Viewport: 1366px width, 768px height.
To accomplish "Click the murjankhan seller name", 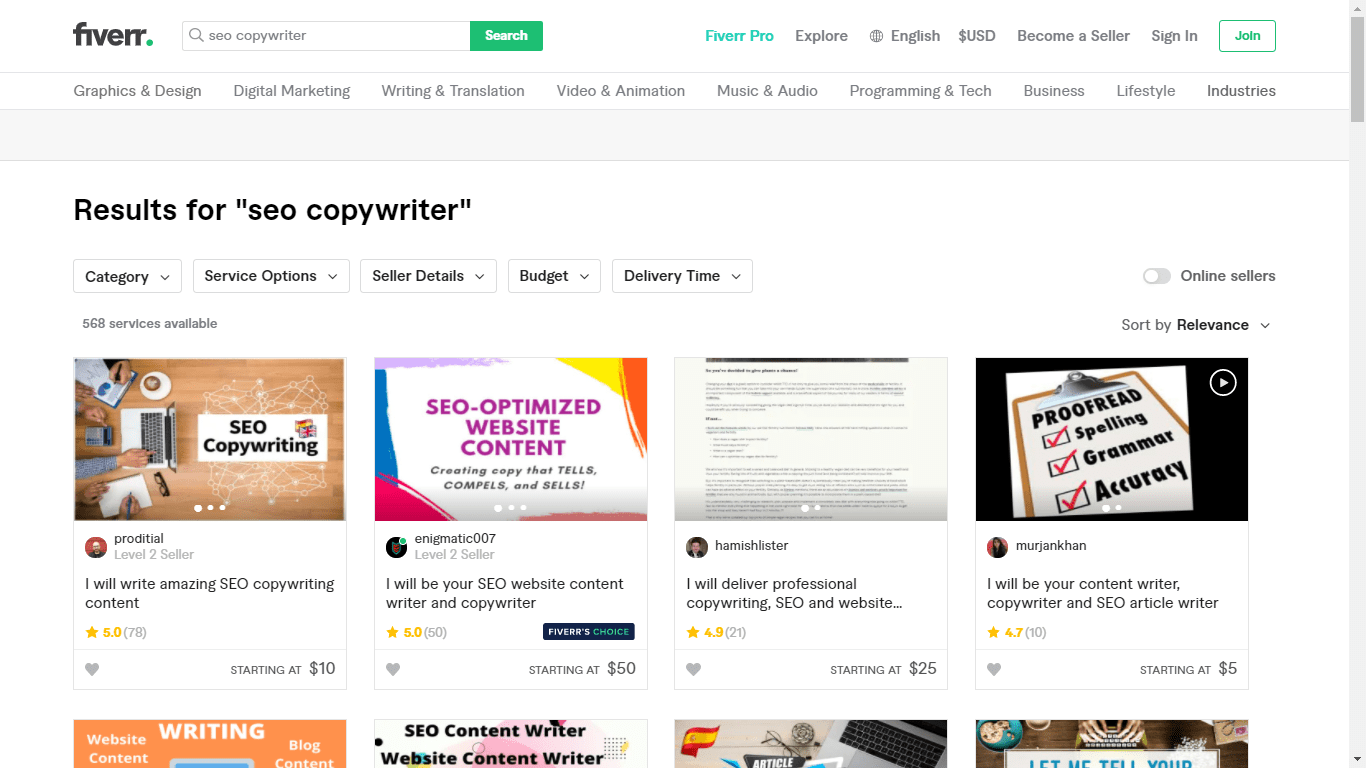I will point(1051,546).
